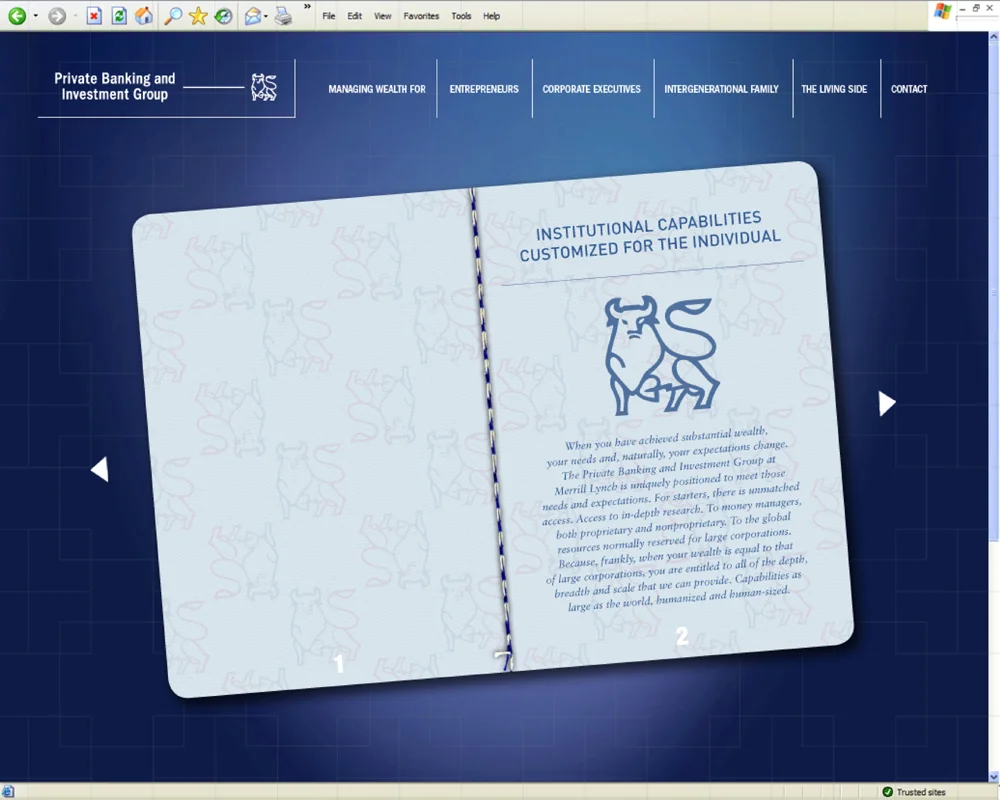Open the Corporate Executives section

pos(592,89)
